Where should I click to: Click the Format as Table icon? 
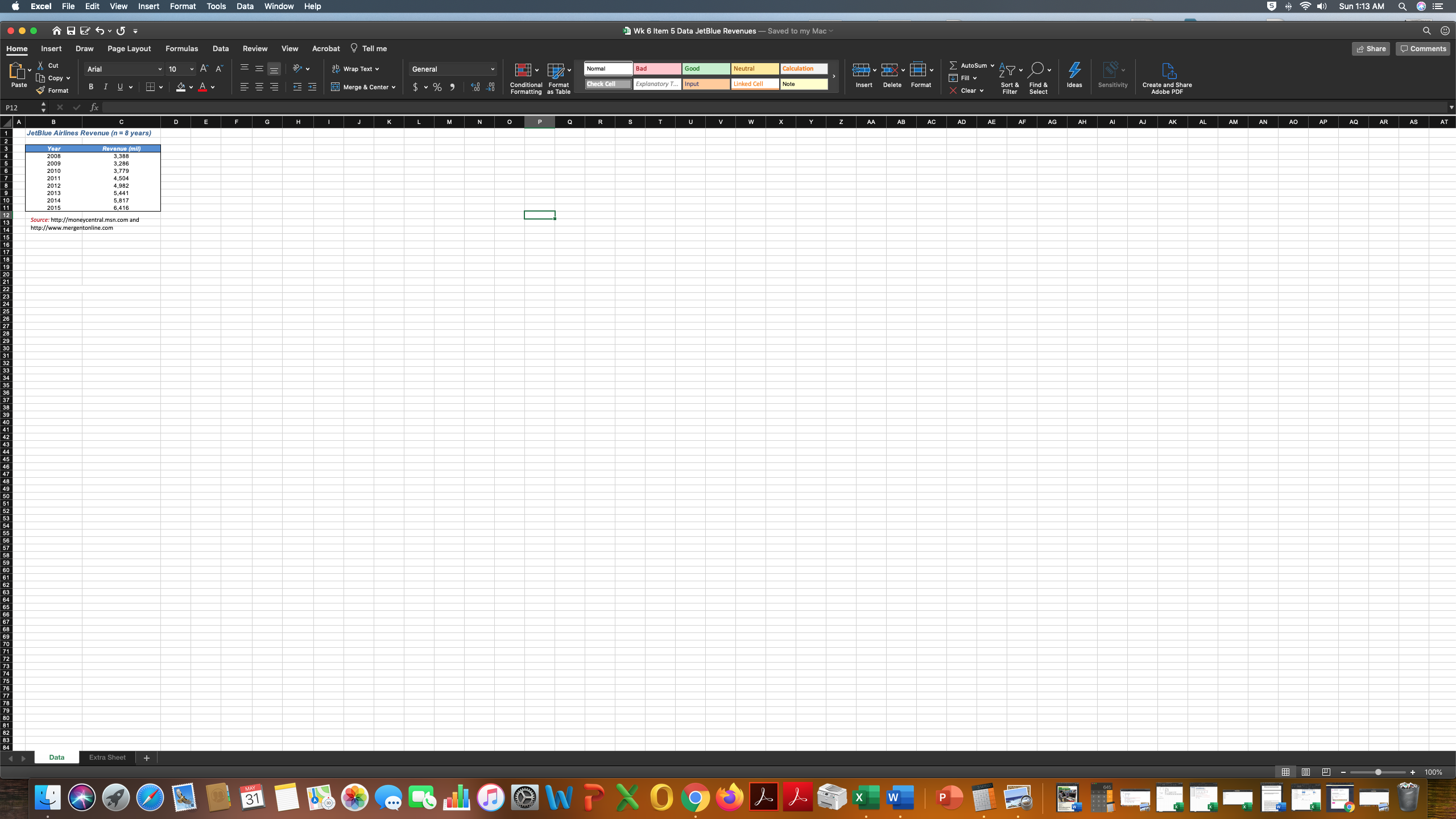tap(555, 70)
